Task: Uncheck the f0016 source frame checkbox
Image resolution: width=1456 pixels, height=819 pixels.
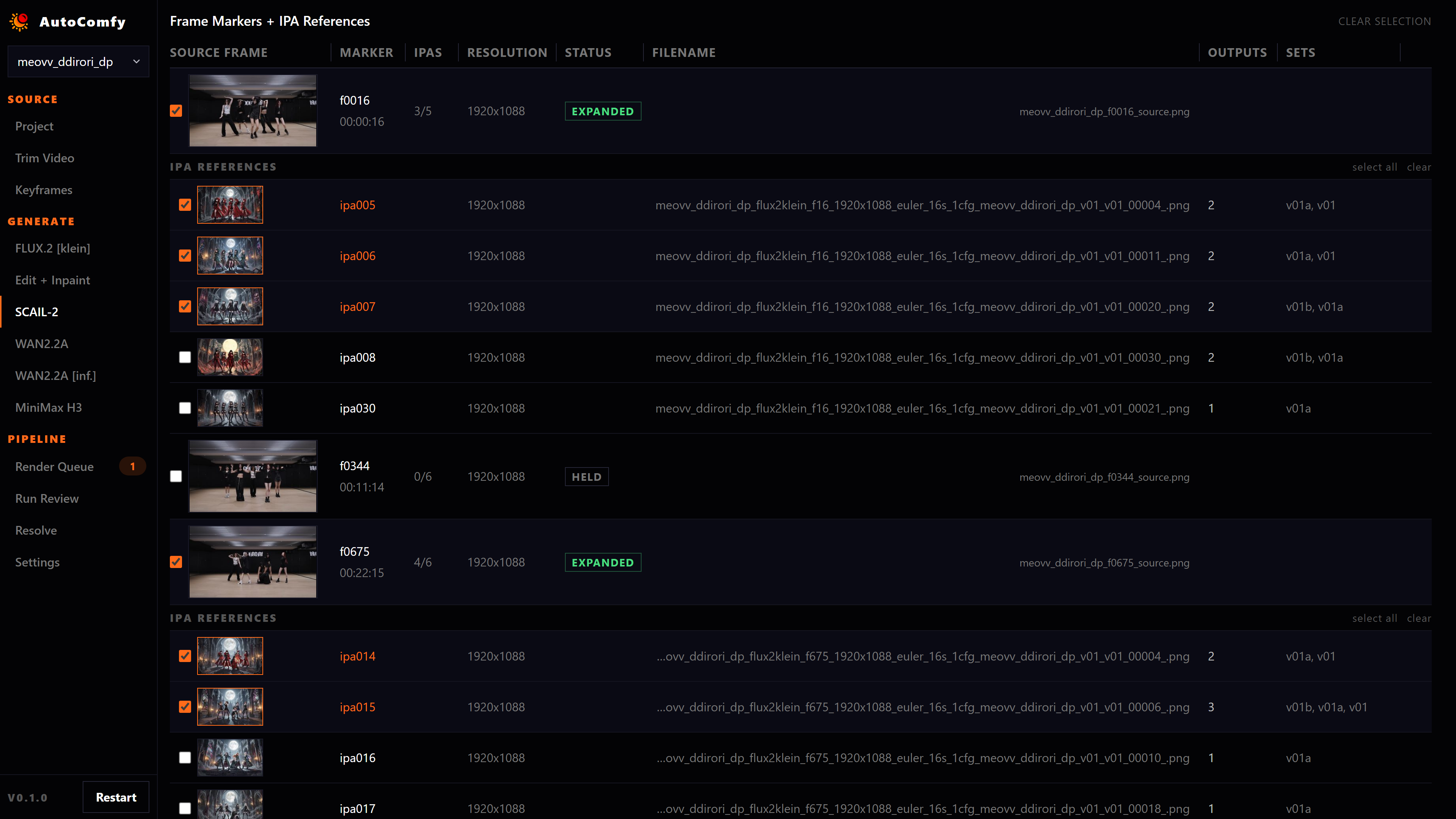Action: [x=176, y=111]
